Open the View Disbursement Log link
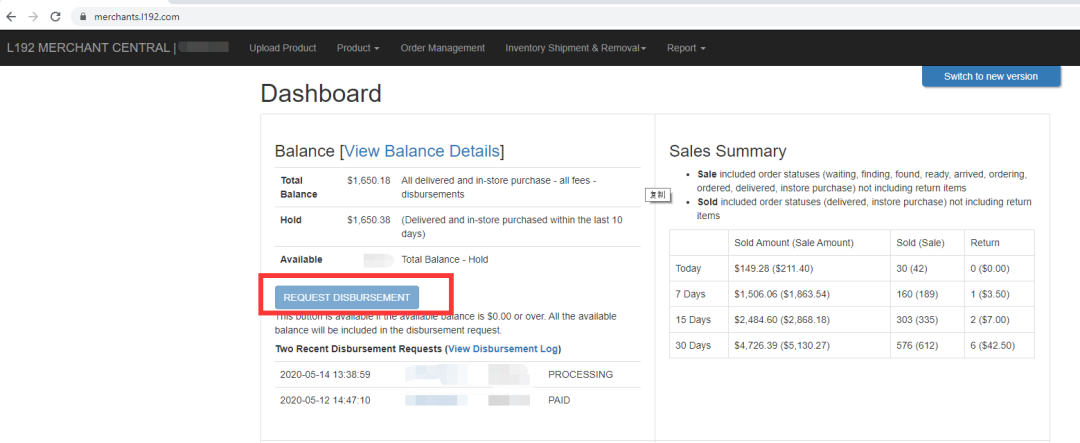 point(503,349)
